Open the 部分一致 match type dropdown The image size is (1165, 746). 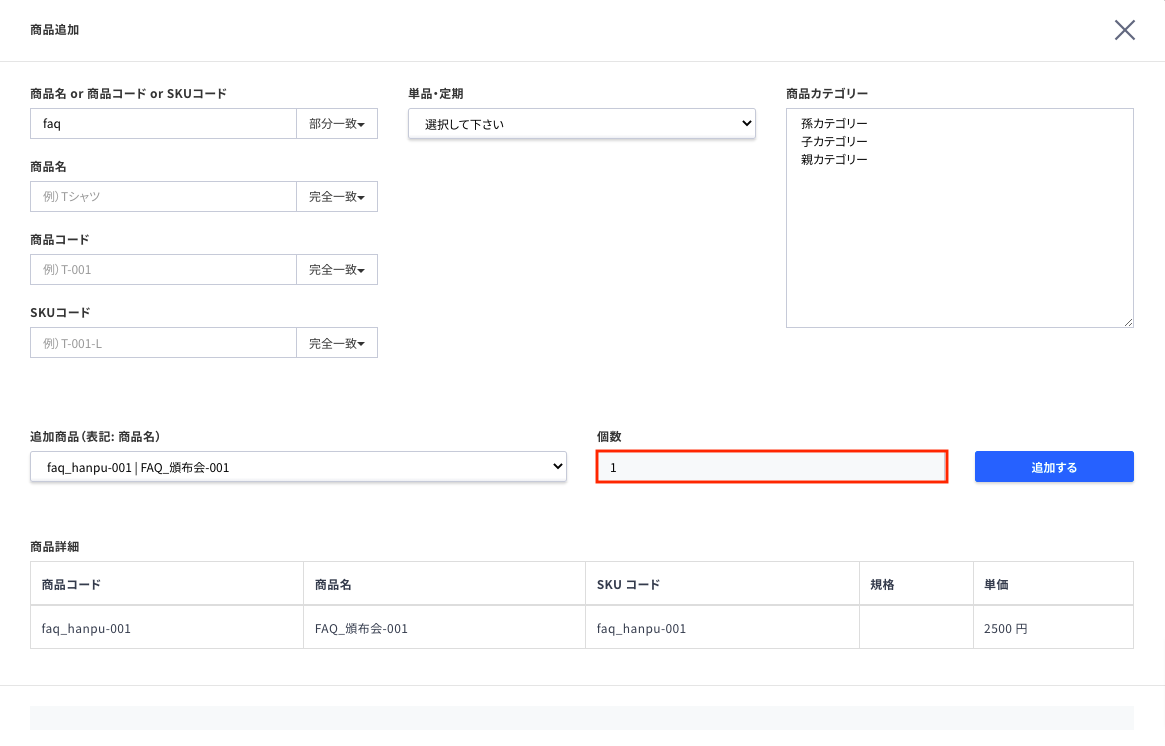point(337,124)
